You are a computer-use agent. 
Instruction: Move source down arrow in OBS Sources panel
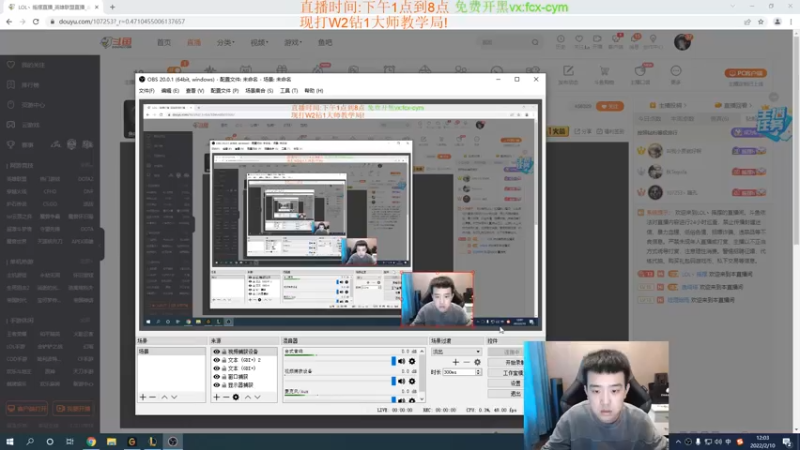coord(258,397)
